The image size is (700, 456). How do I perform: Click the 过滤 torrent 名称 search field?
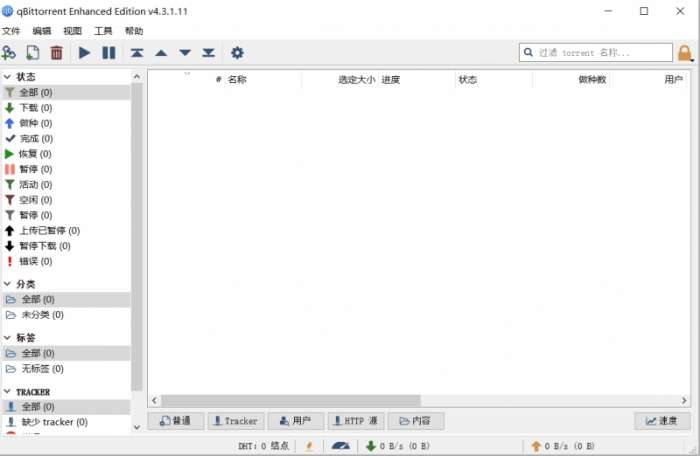(596, 52)
